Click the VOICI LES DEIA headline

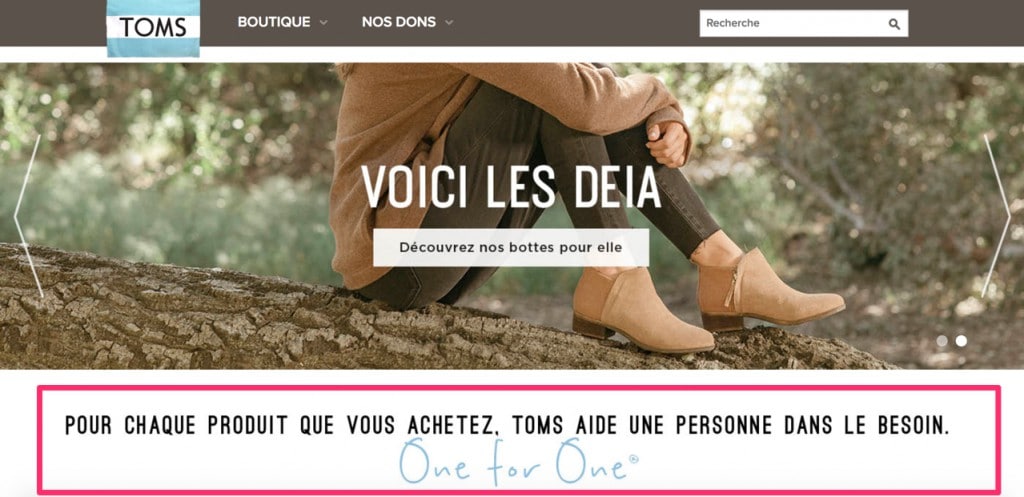coord(511,187)
